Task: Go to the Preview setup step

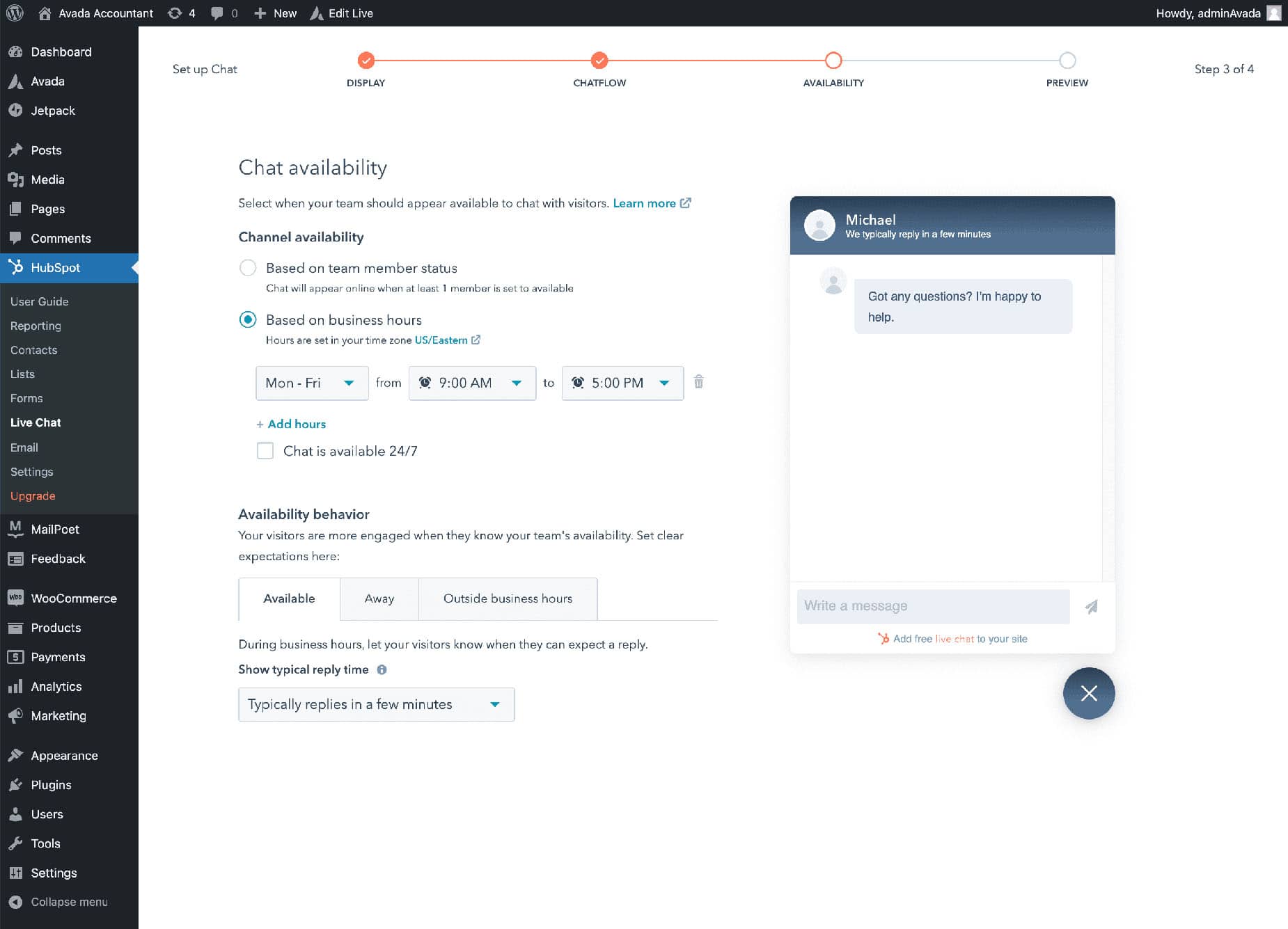Action: tap(1067, 61)
